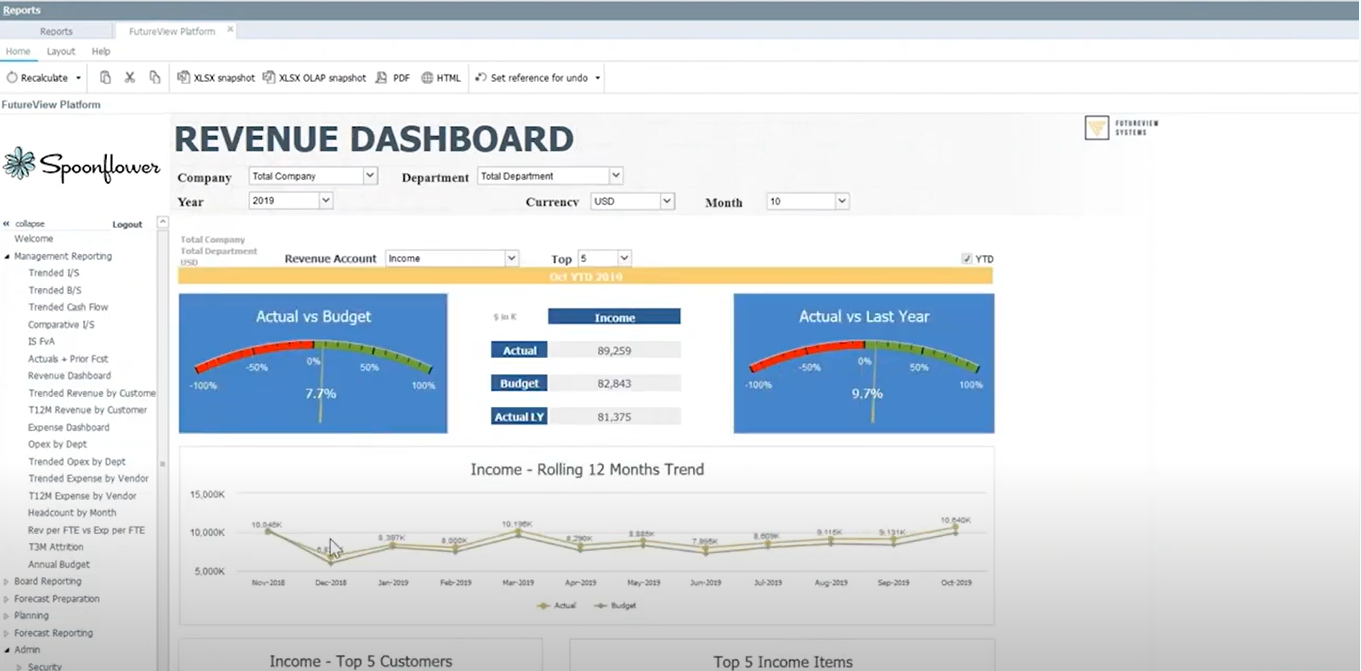Switch to the Layout tab

click(60, 51)
